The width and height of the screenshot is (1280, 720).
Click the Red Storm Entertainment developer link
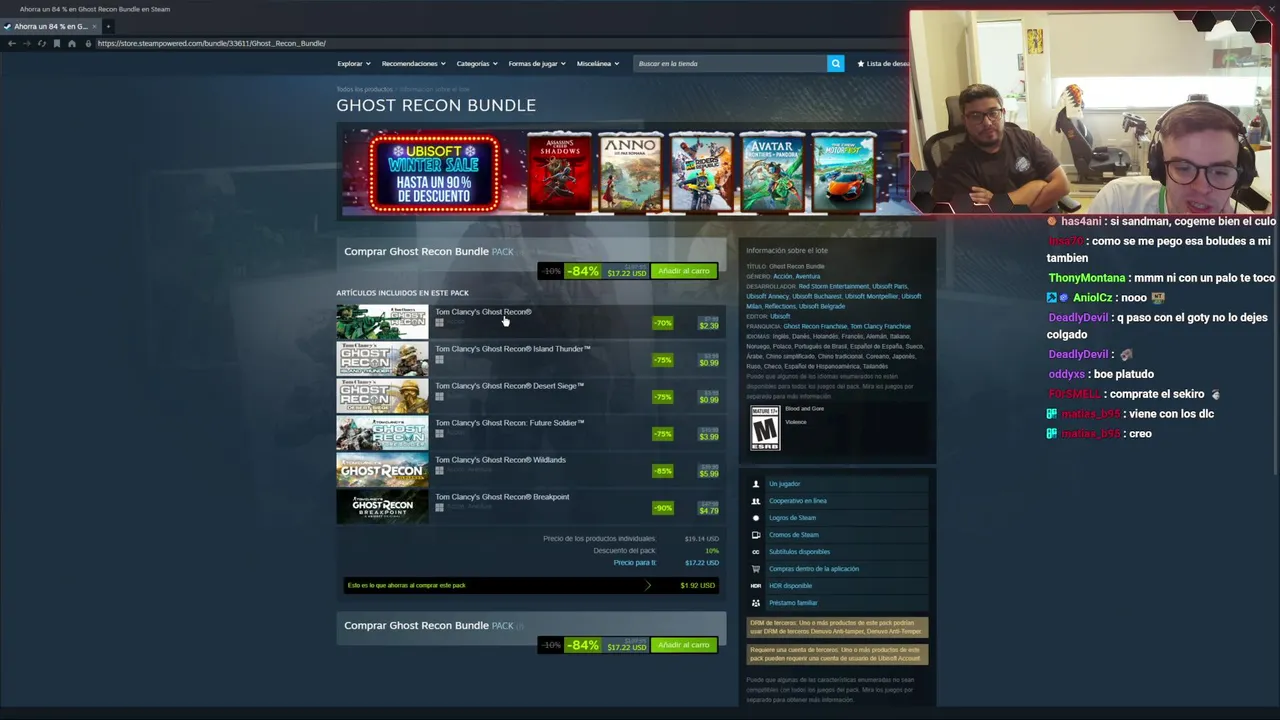coord(833,286)
